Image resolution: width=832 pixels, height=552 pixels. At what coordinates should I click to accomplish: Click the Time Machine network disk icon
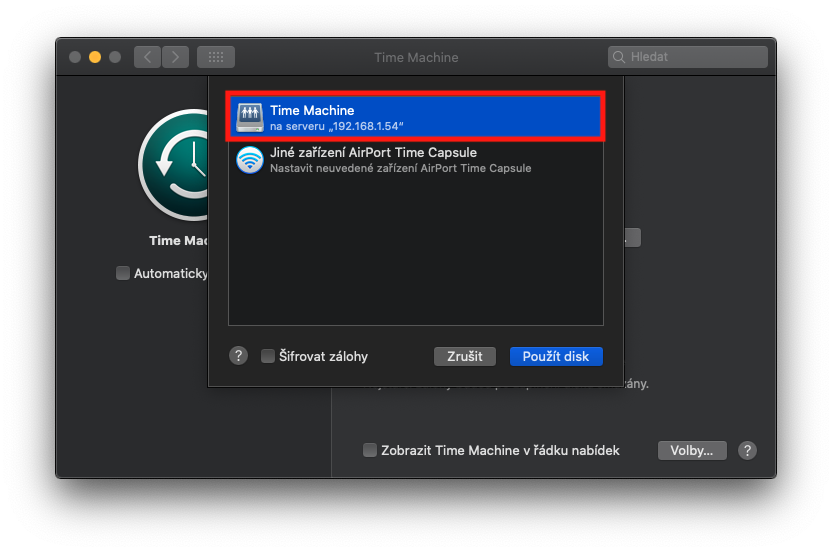250,118
